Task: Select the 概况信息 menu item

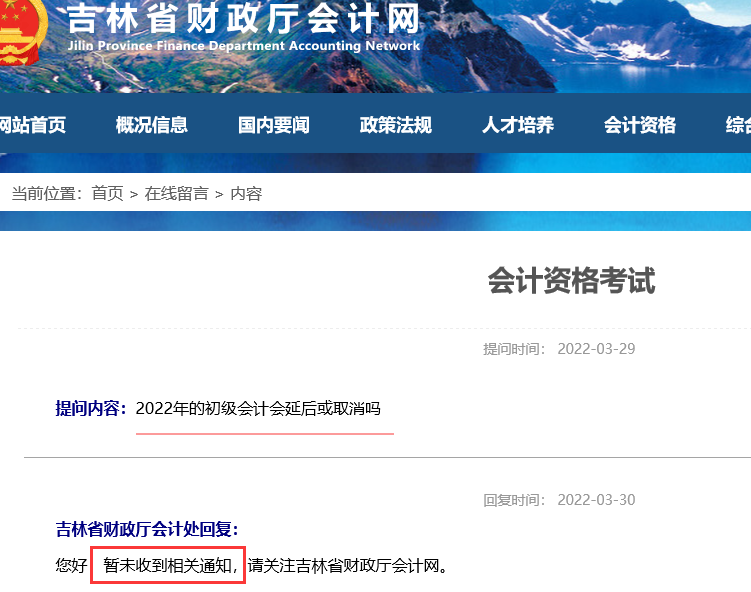Action: [x=151, y=125]
